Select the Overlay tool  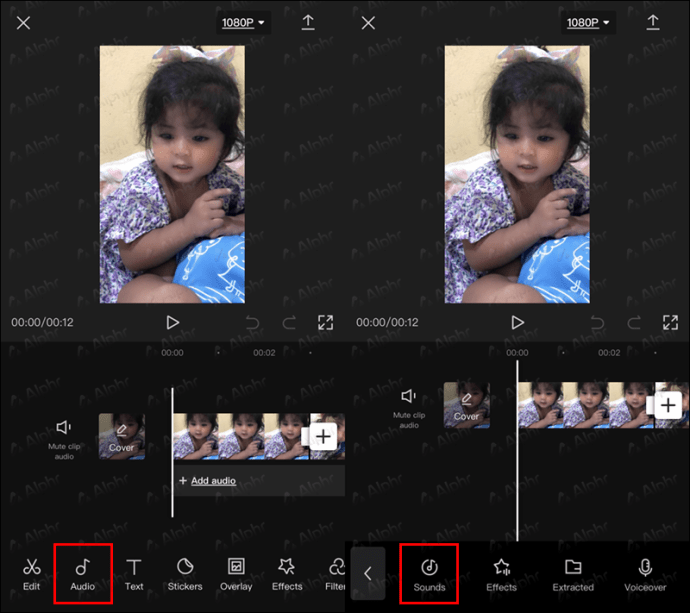click(x=236, y=574)
